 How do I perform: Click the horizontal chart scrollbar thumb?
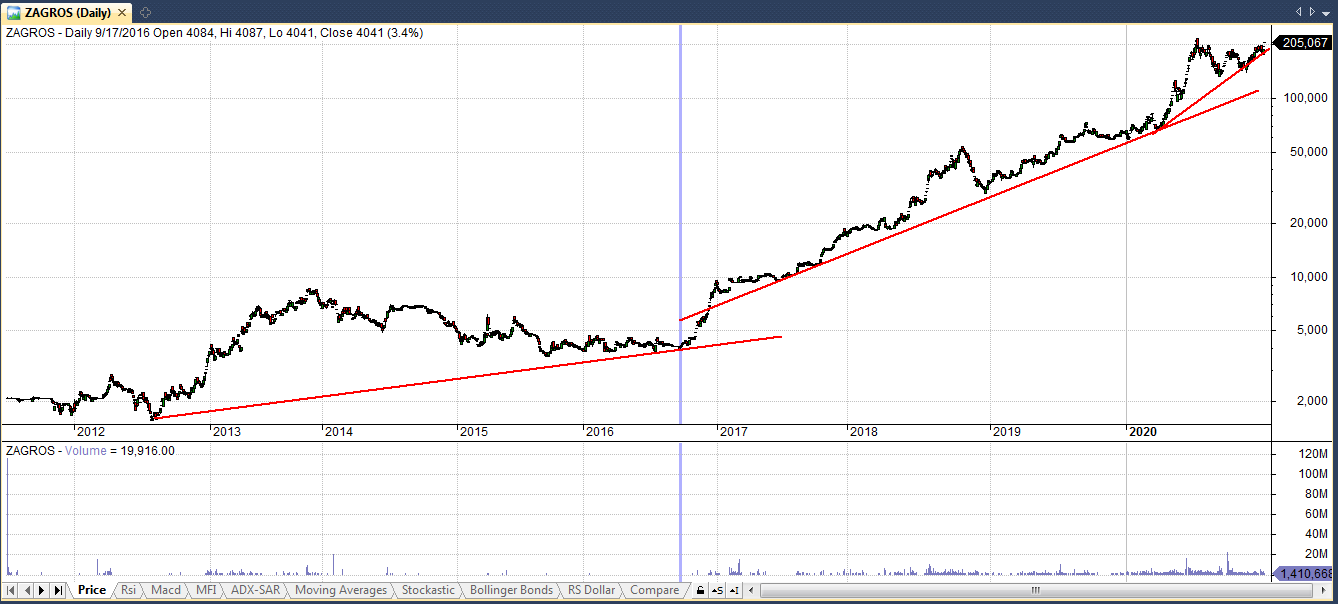tap(1036, 590)
